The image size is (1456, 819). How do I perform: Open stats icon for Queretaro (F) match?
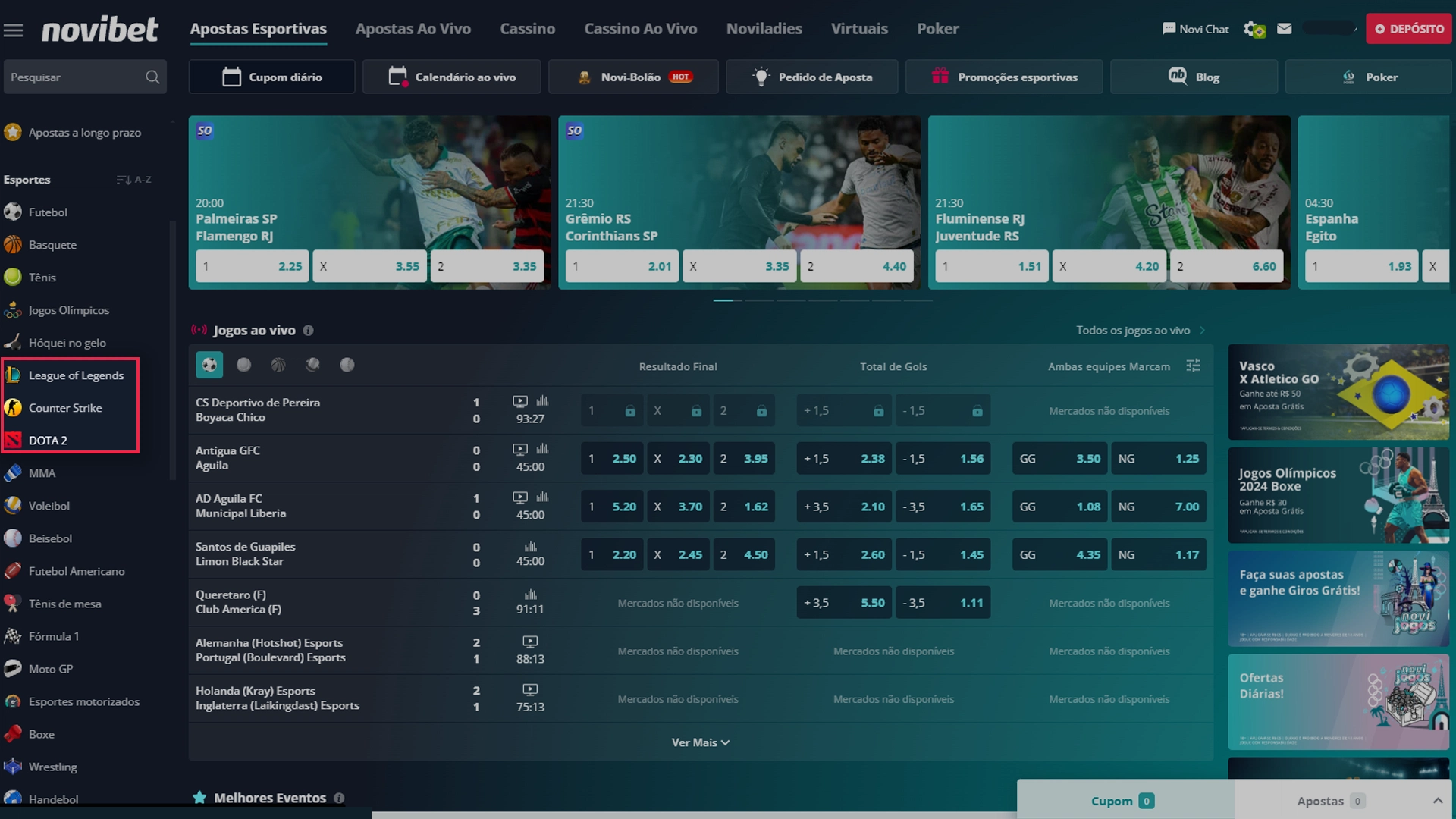tap(530, 594)
